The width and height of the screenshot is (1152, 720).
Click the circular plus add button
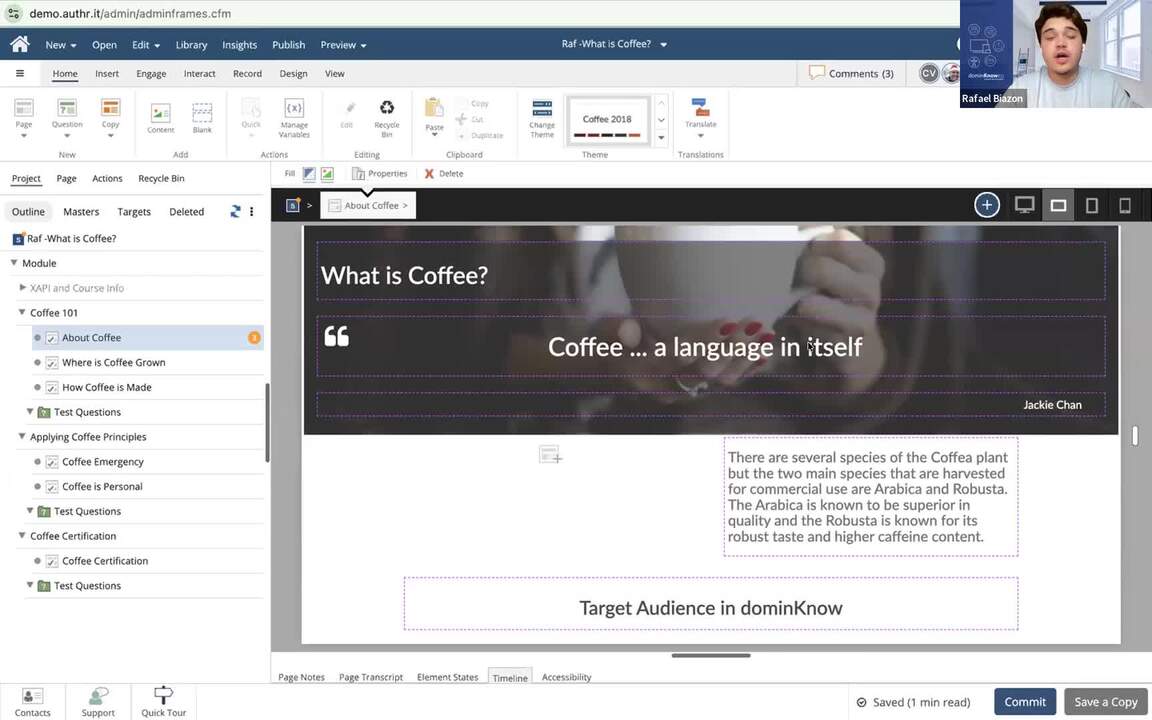tap(986, 205)
